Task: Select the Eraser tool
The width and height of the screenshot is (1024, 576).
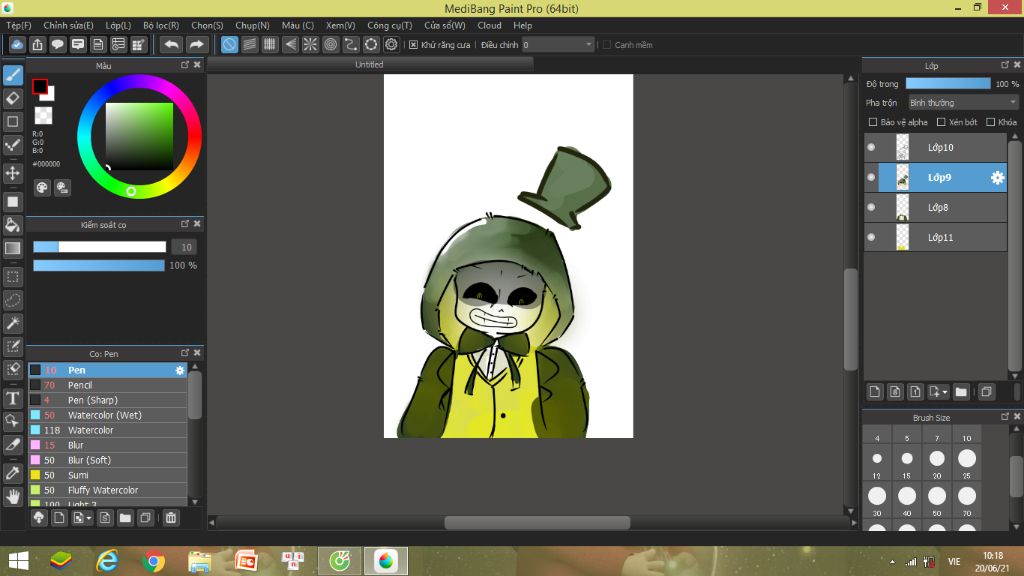Action: [12, 99]
